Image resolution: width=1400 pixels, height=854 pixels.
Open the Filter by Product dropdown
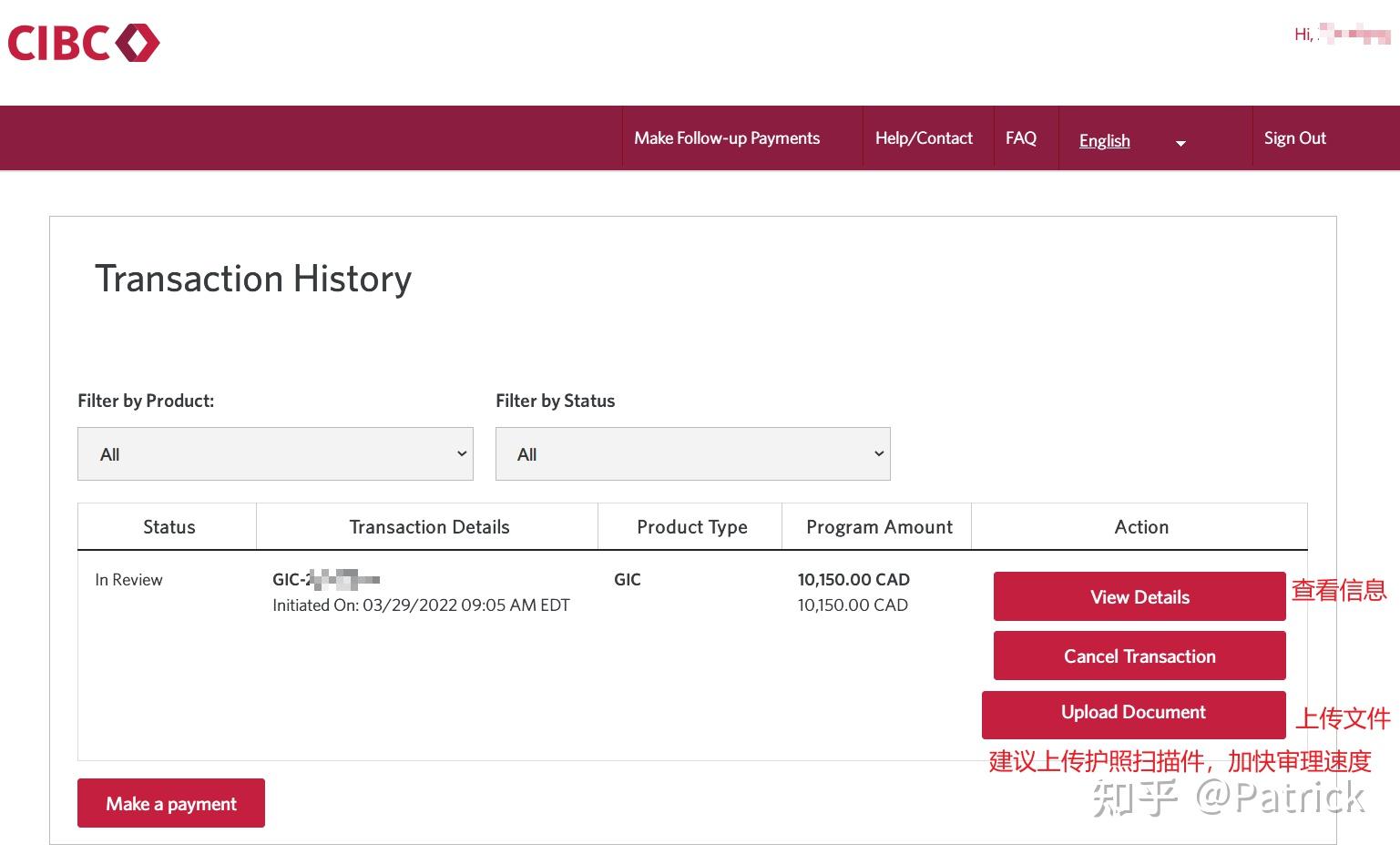tap(275, 453)
